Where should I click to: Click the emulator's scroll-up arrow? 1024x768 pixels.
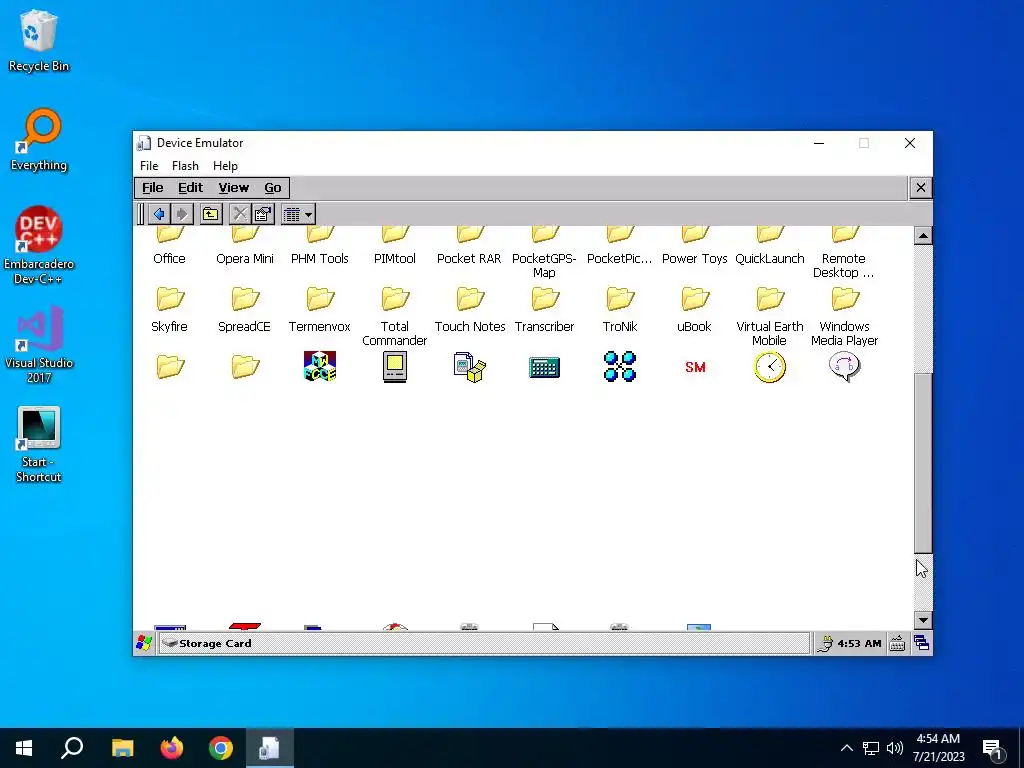tap(923, 235)
